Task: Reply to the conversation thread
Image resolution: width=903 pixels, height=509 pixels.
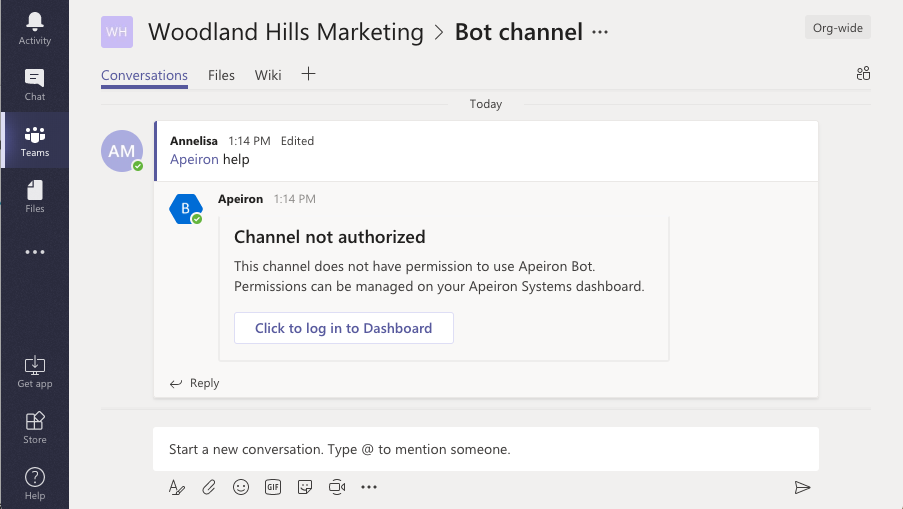Action: coord(195,383)
